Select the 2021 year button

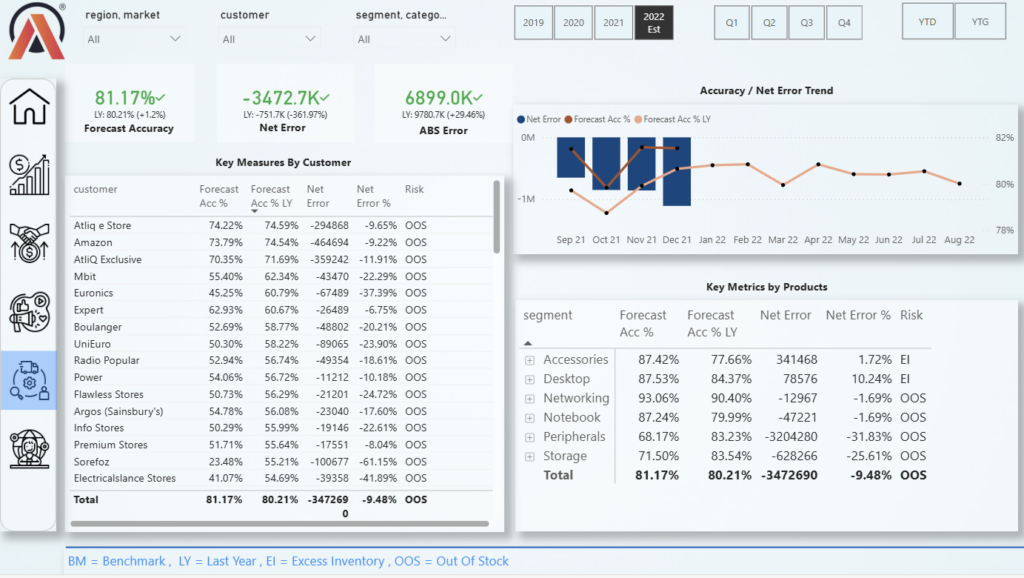(x=613, y=23)
